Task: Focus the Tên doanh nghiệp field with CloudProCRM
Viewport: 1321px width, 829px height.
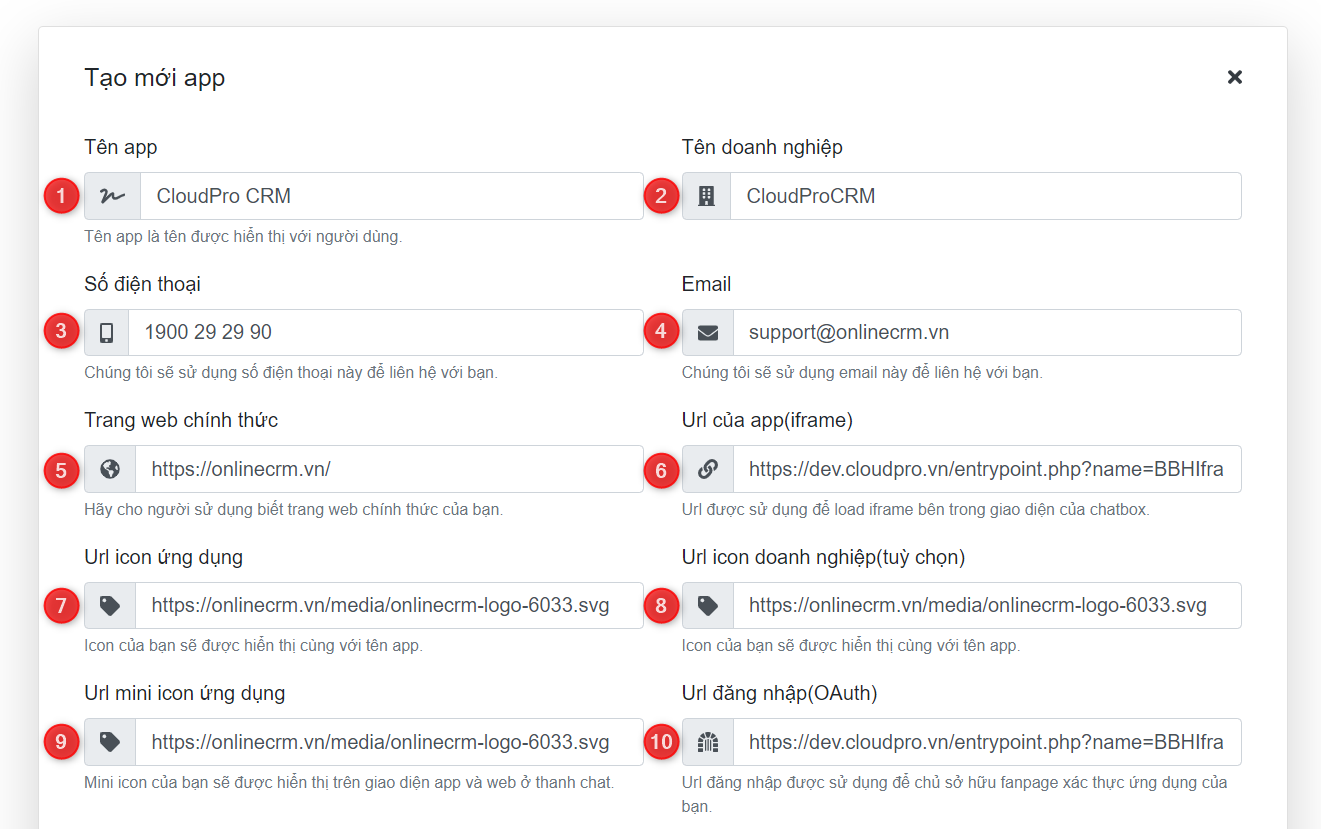Action: (x=986, y=196)
